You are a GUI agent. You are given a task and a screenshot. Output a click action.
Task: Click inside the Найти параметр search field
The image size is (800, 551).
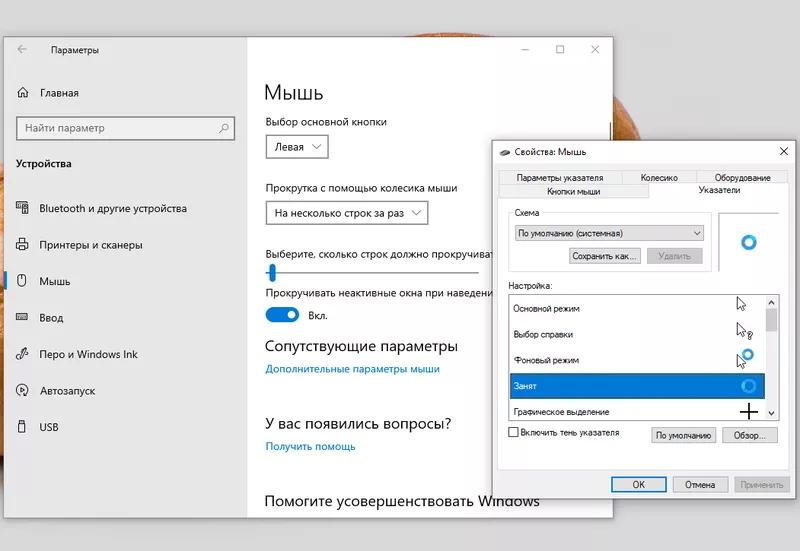(126, 128)
